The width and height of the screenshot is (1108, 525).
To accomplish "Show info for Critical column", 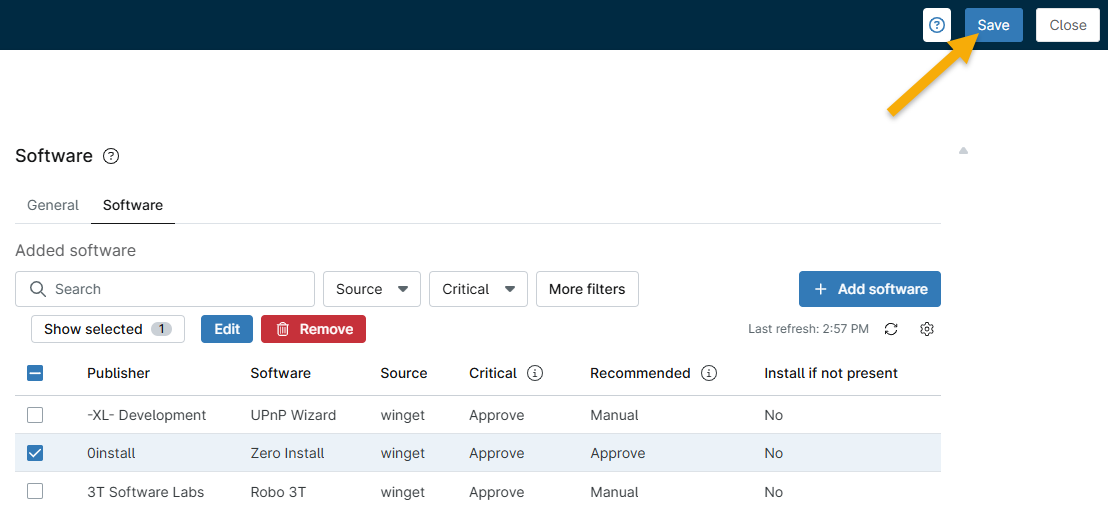I will (x=535, y=373).
